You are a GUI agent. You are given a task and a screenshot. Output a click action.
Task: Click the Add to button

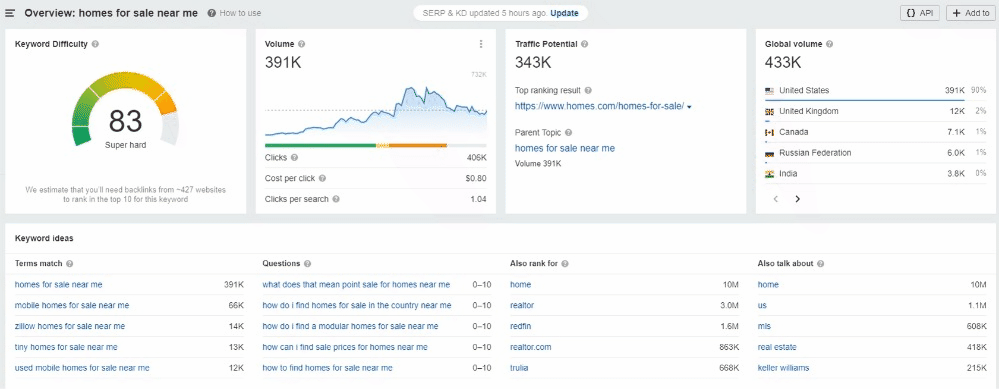point(971,13)
